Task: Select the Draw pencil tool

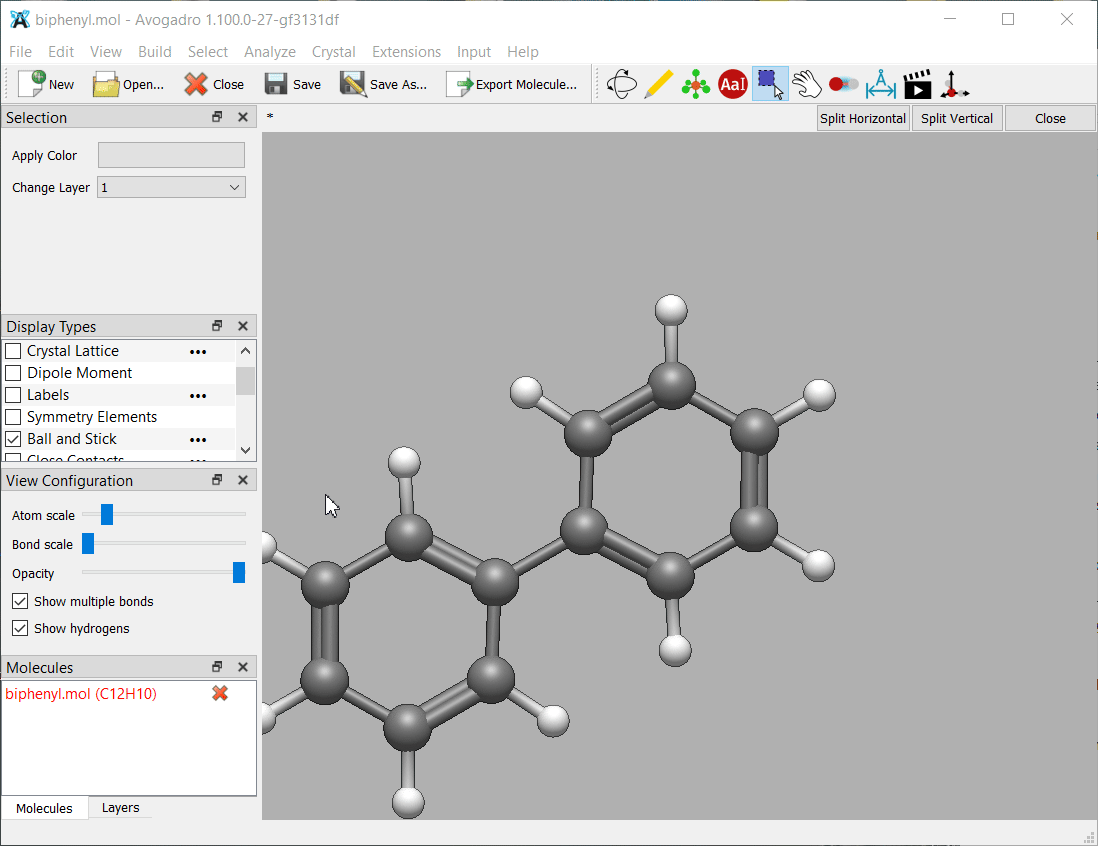Action: pos(658,85)
